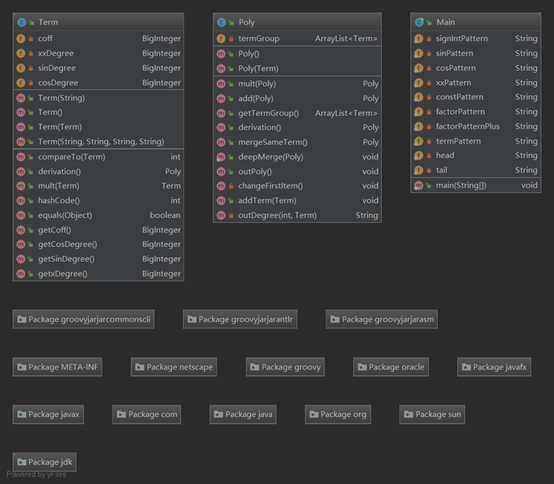Click the method icon next to hashCode()
This screenshot has width=554, height=484.
pyautogui.click(x=20, y=201)
